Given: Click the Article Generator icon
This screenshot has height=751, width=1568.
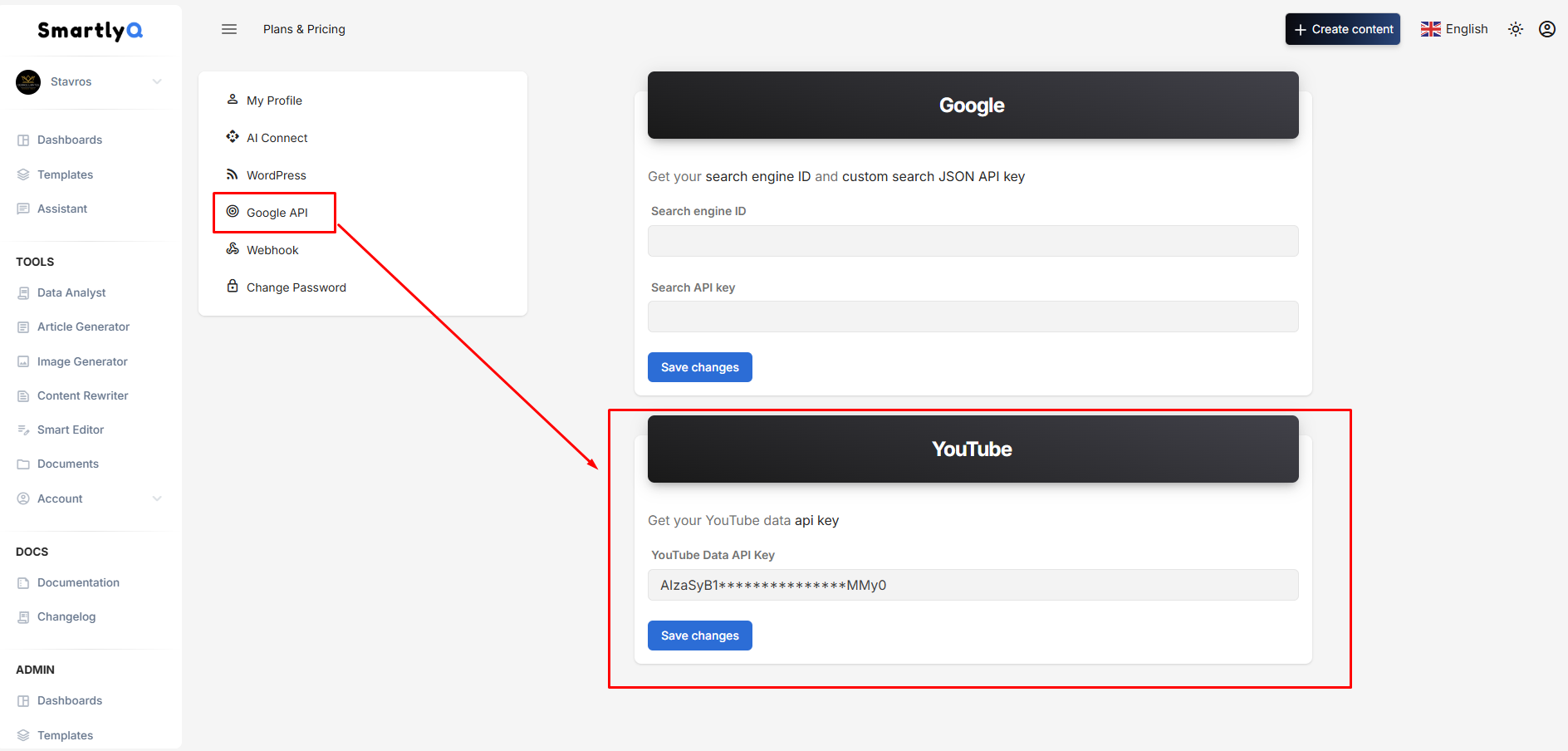Looking at the screenshot, I should coord(23,327).
